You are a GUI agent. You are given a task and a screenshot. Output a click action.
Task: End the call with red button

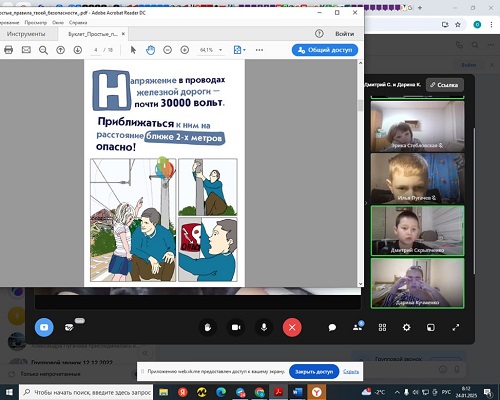click(x=292, y=327)
